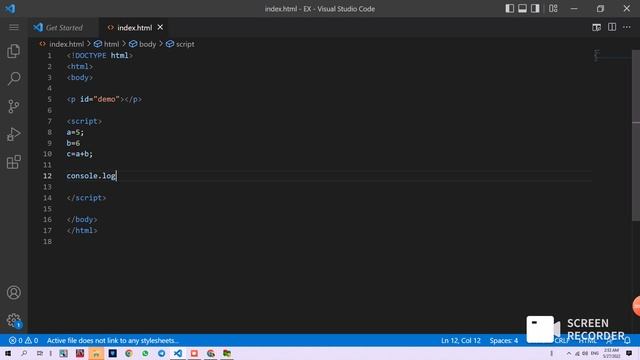Screen dimensions: 640x360
Task: Open notifications bell in status bar
Action: 627,340
